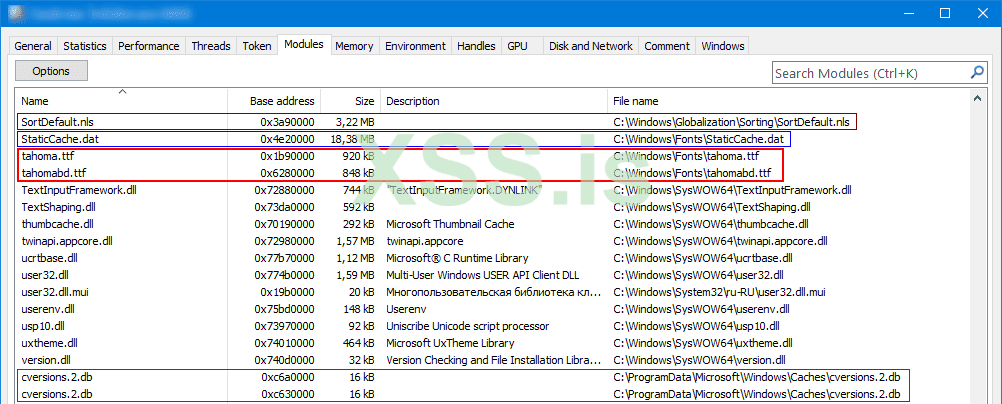This screenshot has height=404, width=1002.
Task: Sort by File name column header
Action: pos(789,101)
